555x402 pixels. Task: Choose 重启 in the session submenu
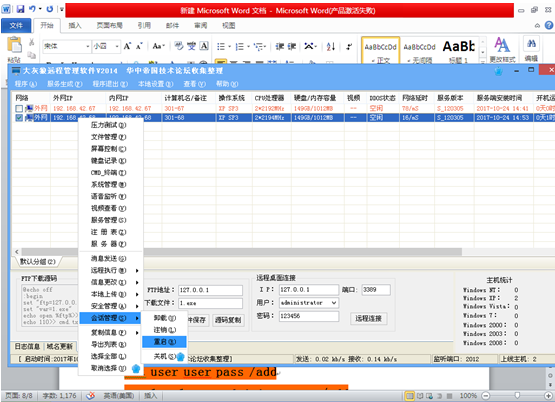(x=164, y=342)
